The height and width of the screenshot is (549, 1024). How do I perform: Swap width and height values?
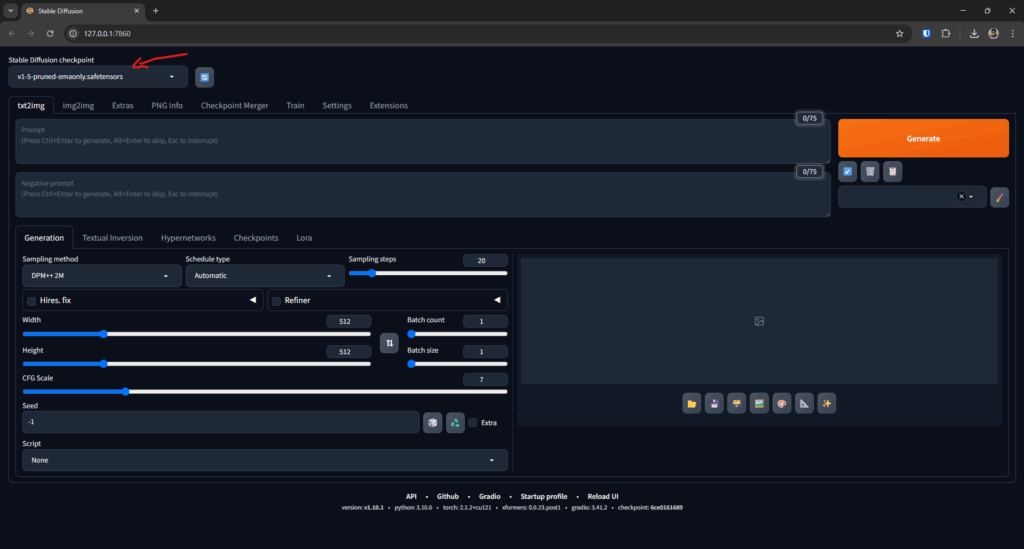[x=389, y=343]
